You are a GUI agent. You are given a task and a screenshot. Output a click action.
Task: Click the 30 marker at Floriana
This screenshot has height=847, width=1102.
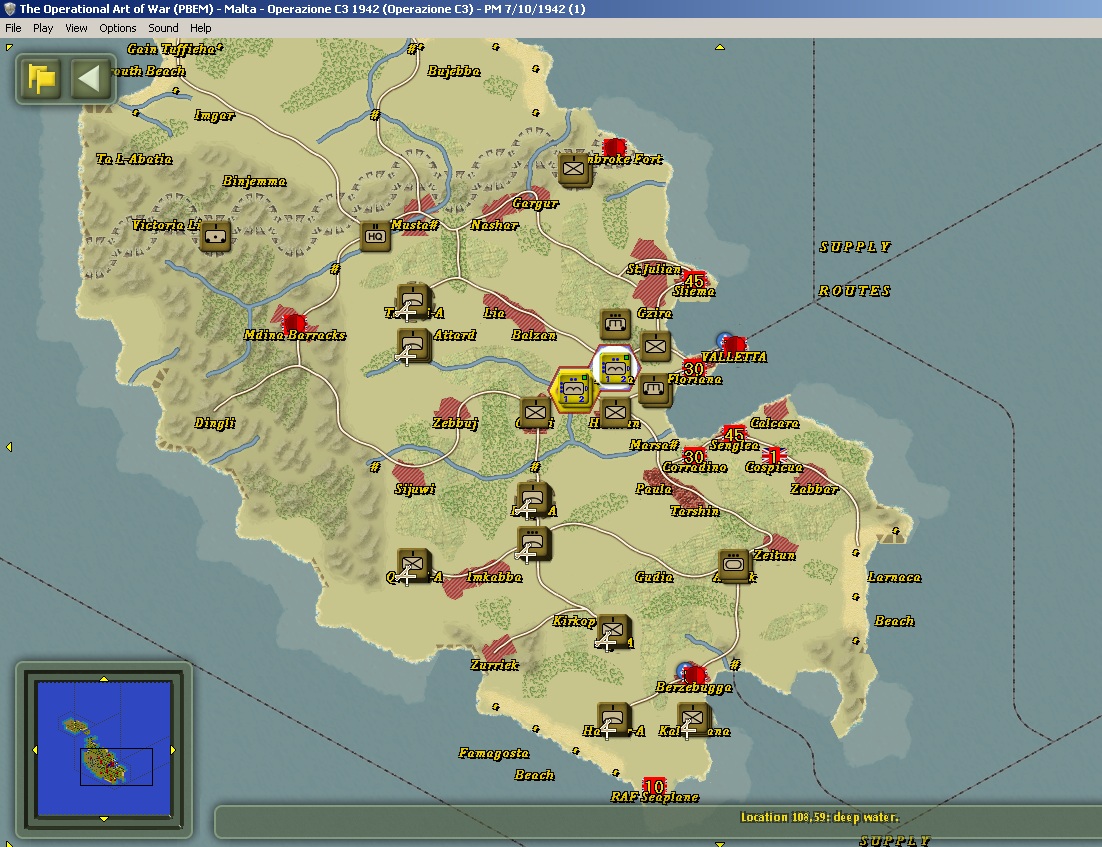[694, 368]
